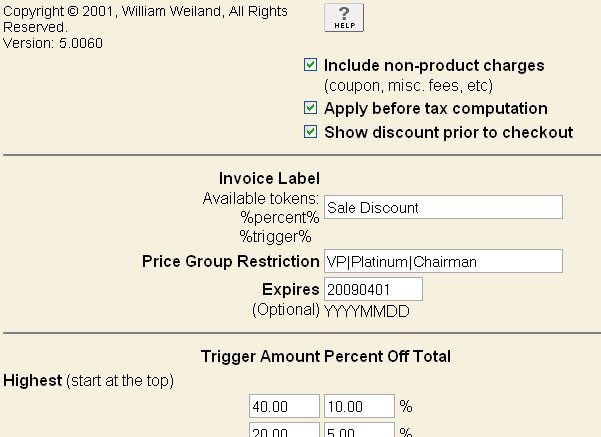Click the Help icon button

click(x=344, y=17)
